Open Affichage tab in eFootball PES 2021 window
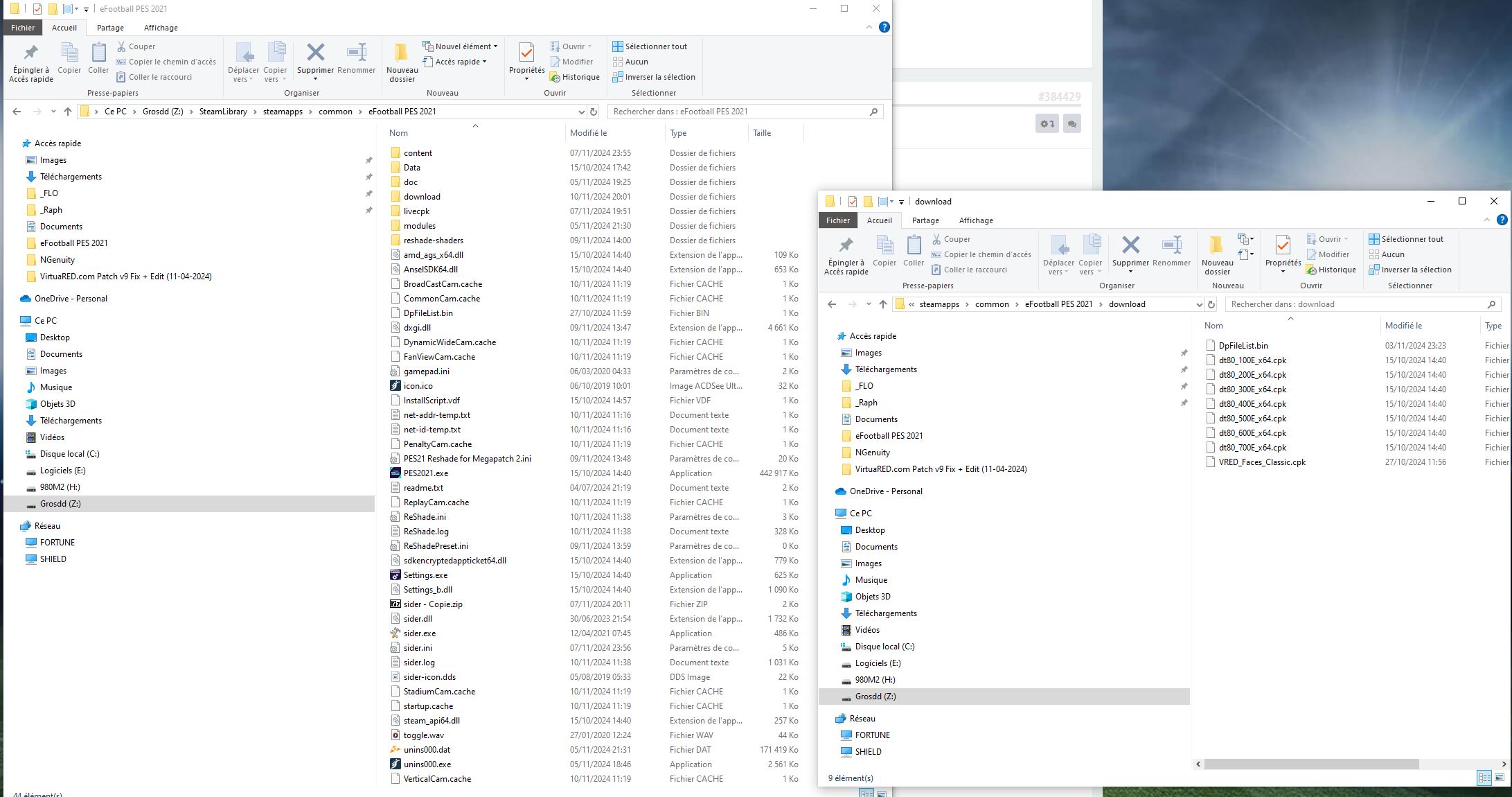This screenshot has height=797, width=1512. pos(161,28)
